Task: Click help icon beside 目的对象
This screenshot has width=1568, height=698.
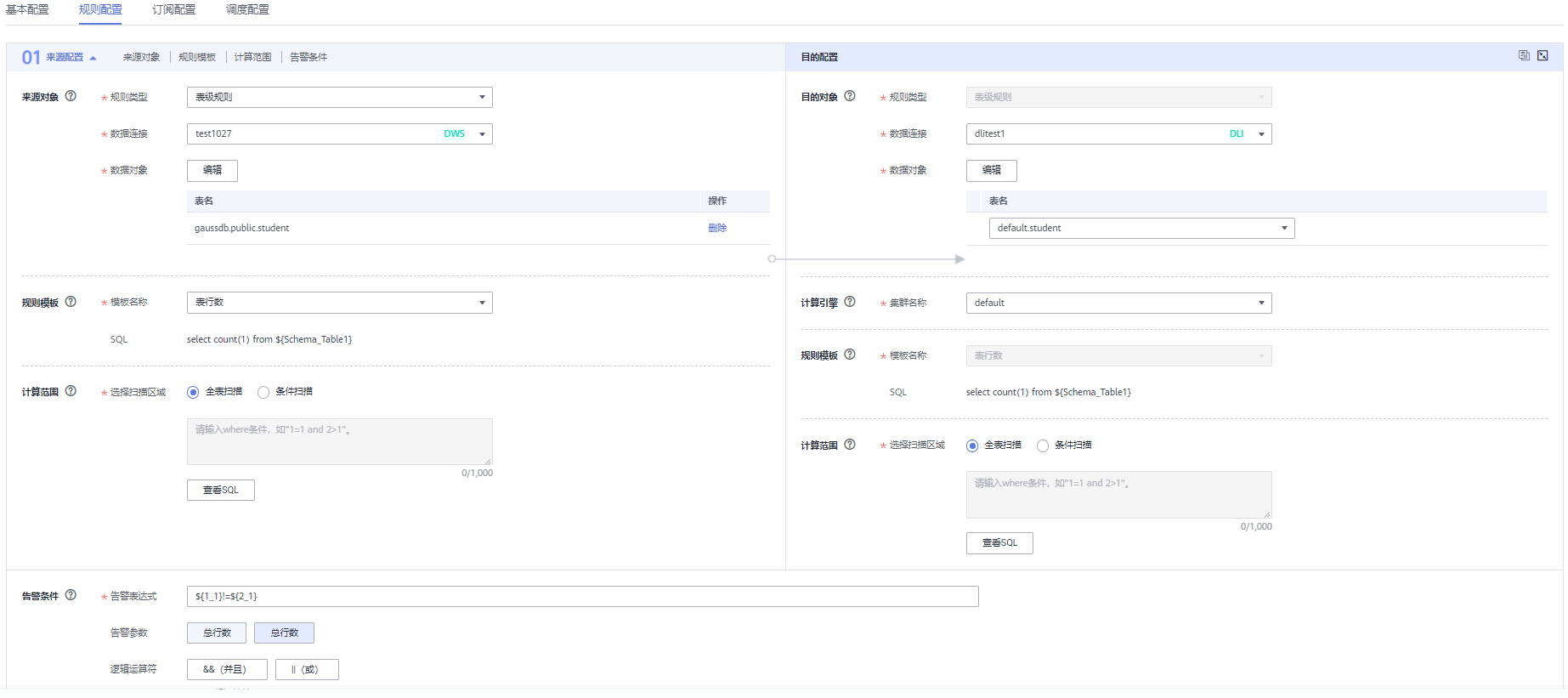Action: coord(850,96)
